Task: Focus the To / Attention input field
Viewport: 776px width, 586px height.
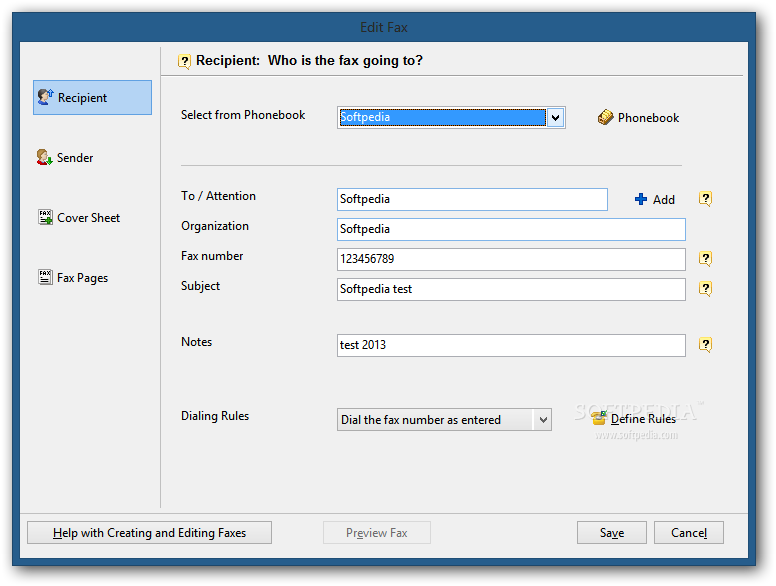Action: tap(472, 199)
